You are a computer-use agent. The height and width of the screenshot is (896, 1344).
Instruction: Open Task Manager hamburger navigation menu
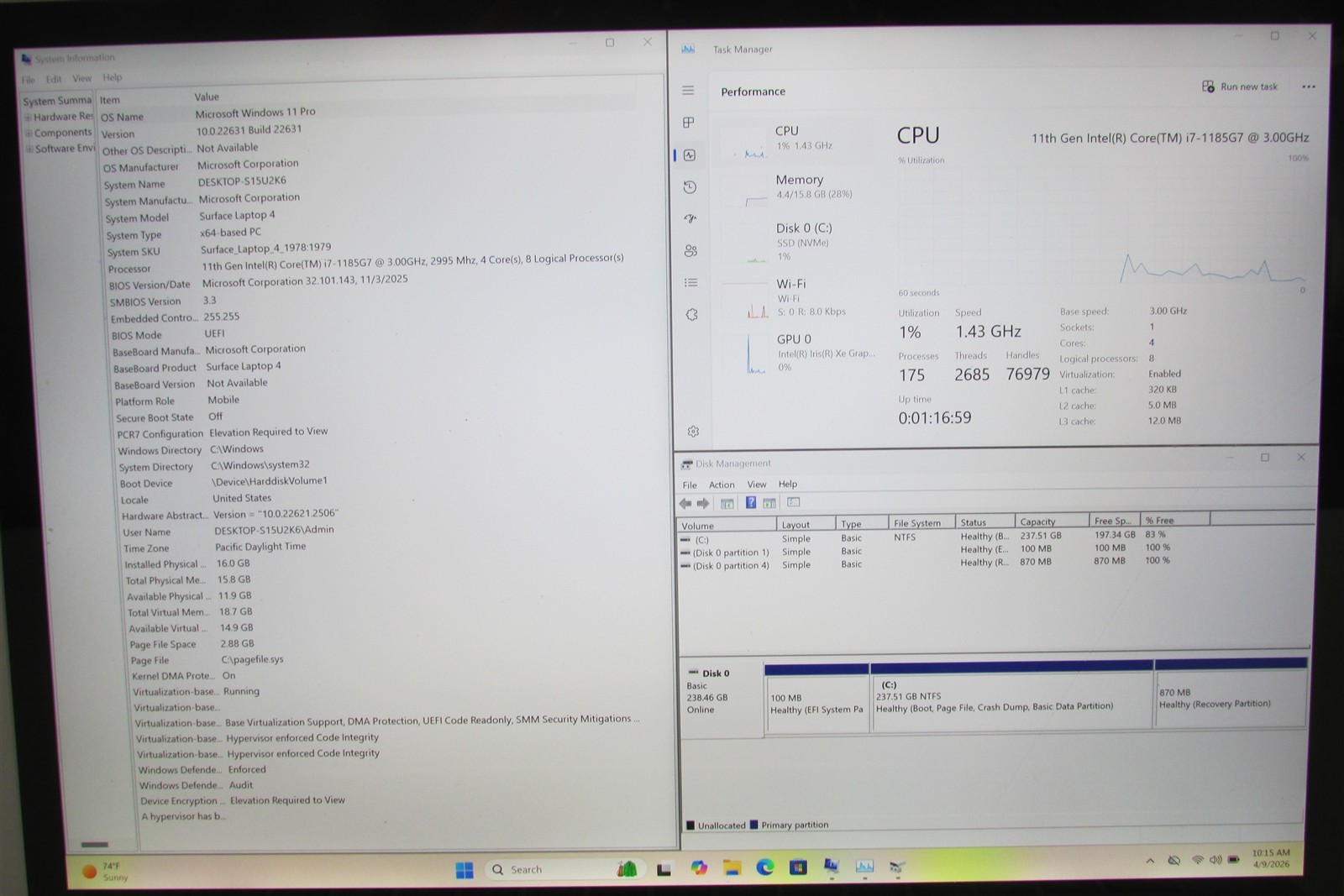pos(688,91)
